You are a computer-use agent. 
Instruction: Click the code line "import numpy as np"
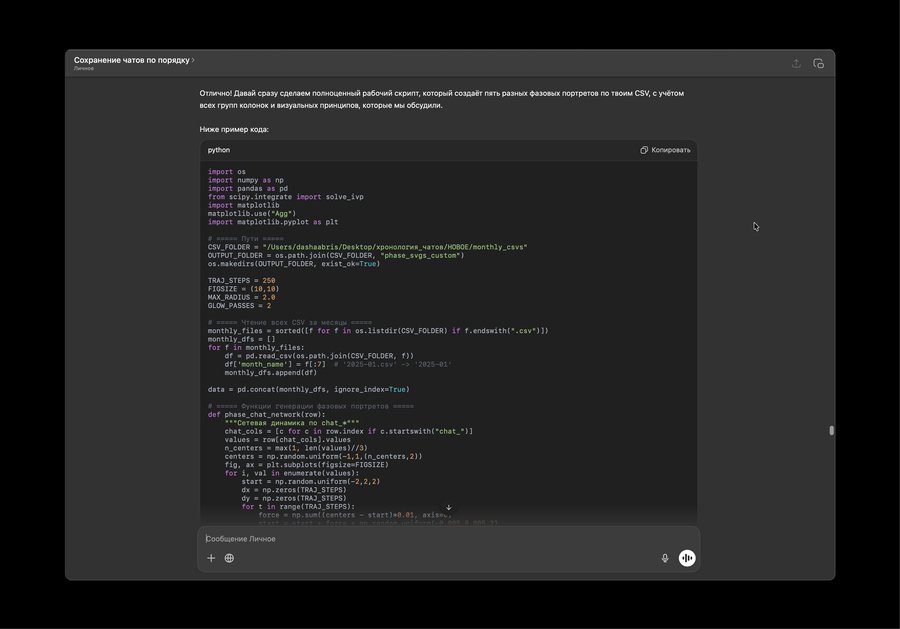coord(246,180)
